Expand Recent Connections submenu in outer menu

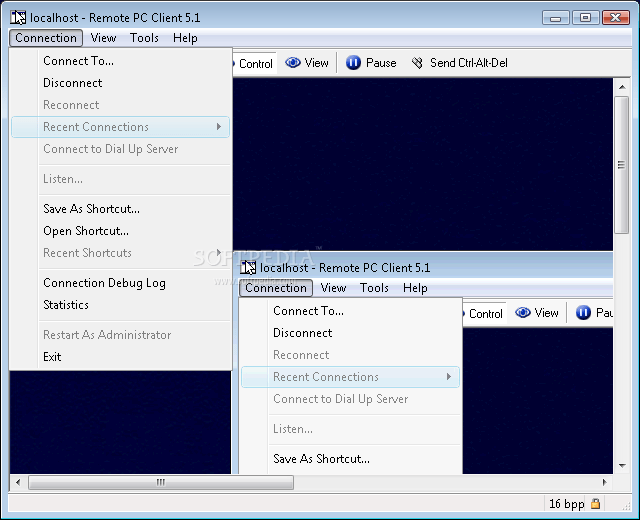[x=120, y=127]
